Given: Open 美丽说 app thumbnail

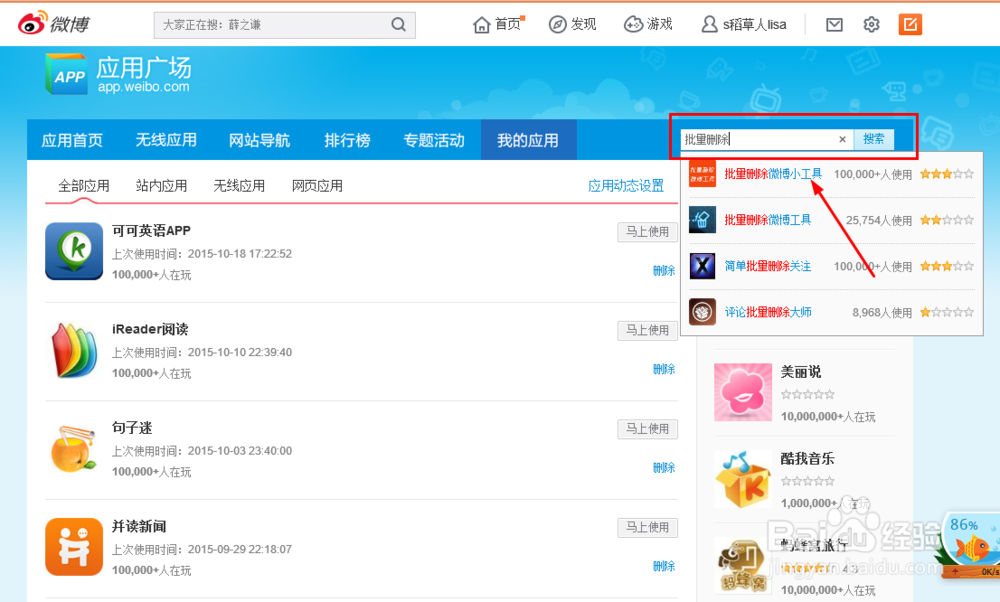Looking at the screenshot, I should [743, 392].
